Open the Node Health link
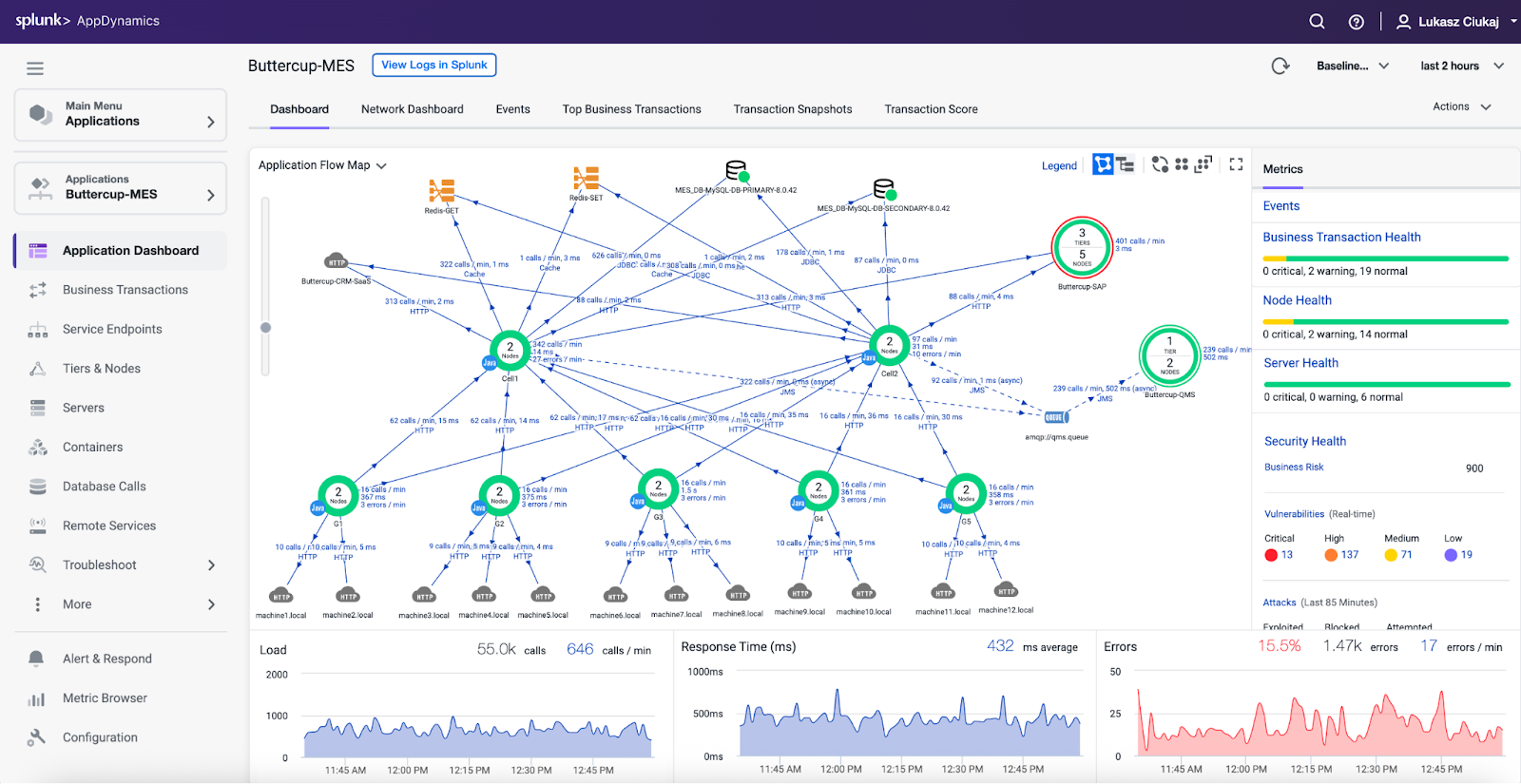 pos(1297,300)
